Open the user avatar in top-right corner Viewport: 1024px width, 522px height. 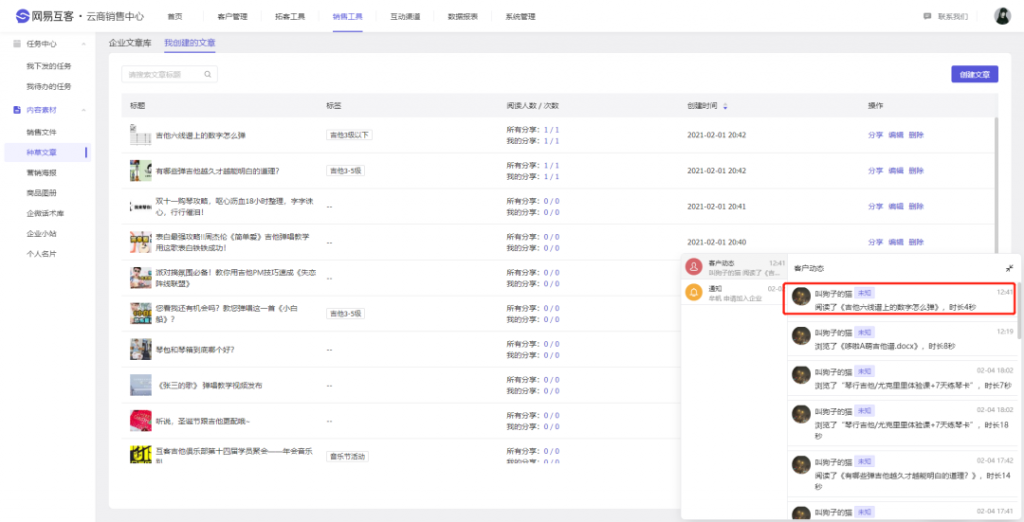pyautogui.click(x=1002, y=16)
